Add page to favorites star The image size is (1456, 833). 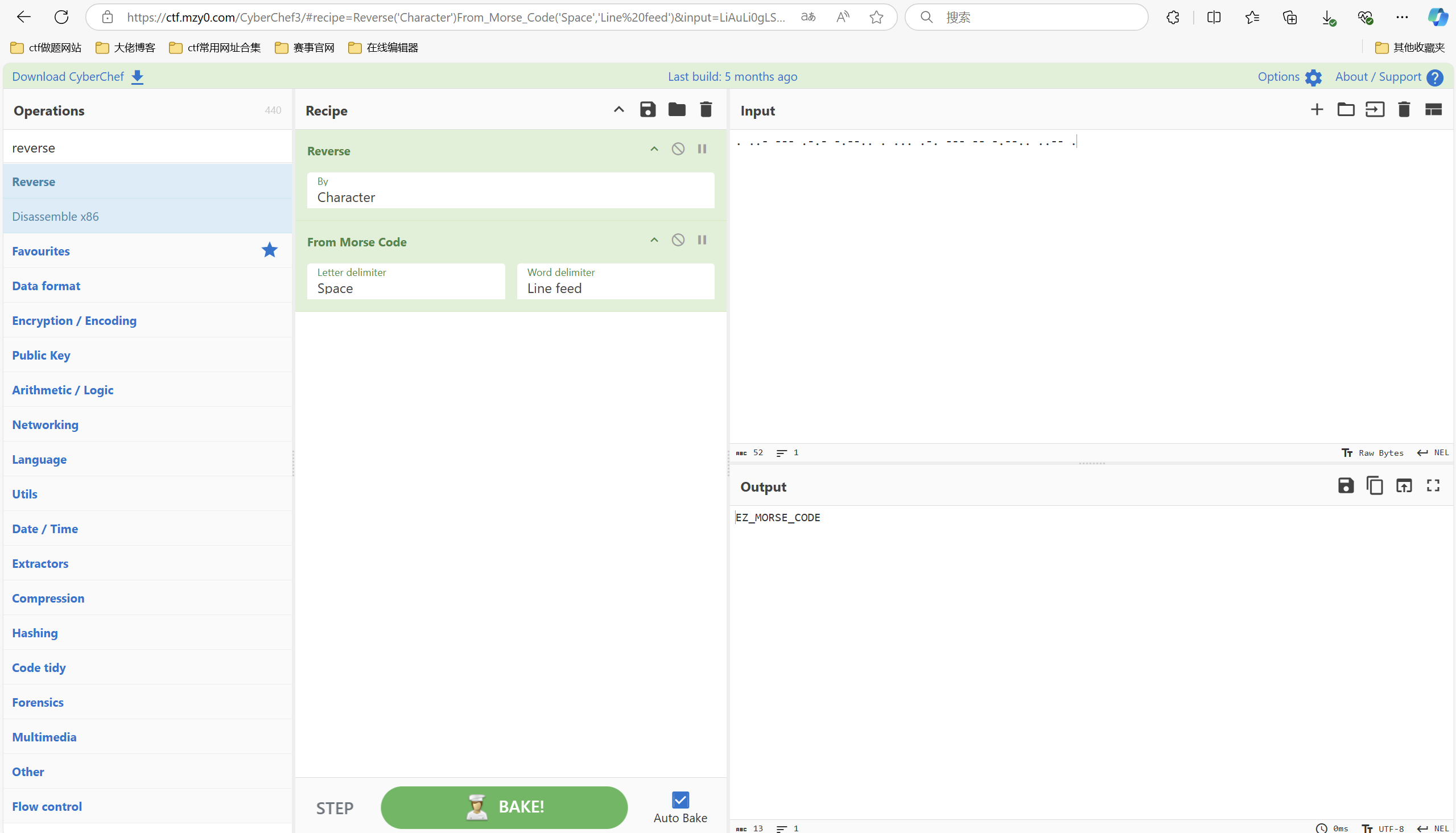876,17
